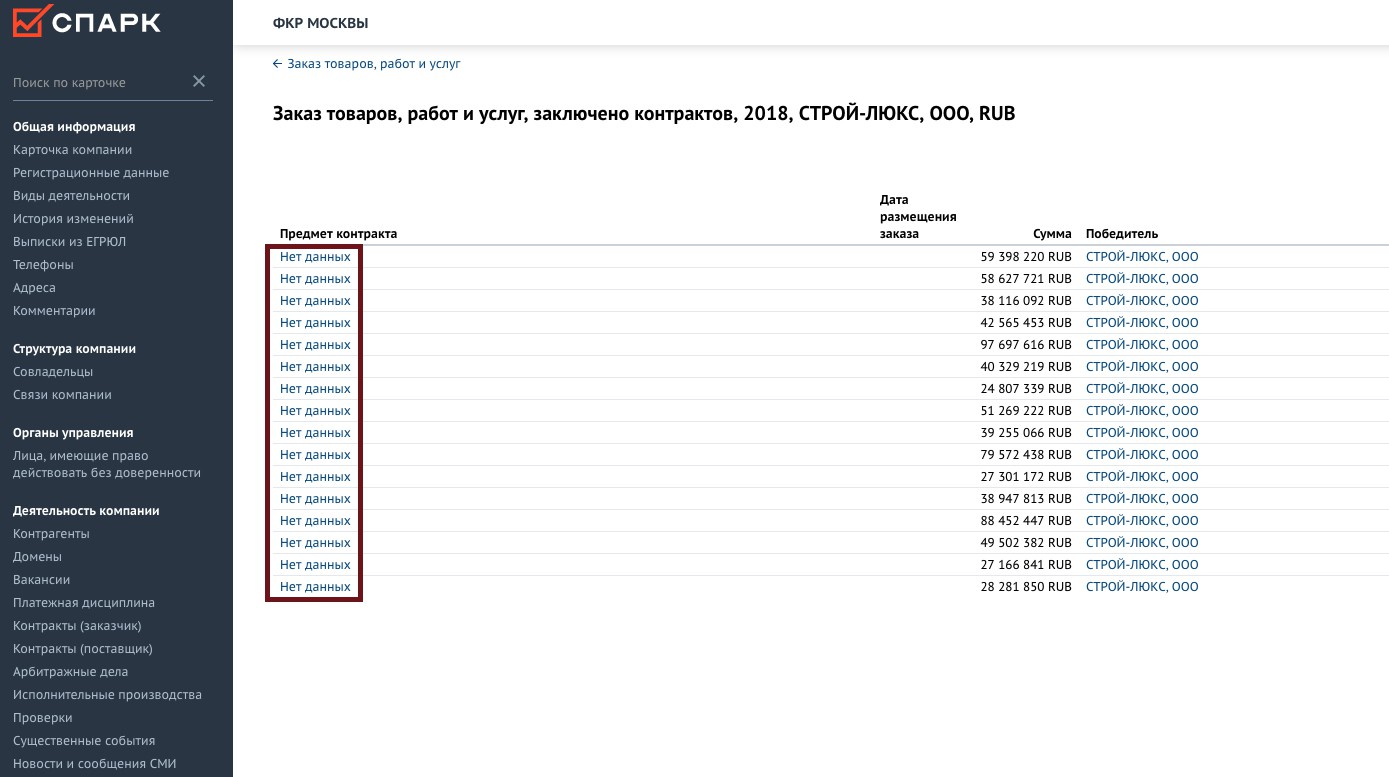This screenshot has width=1389, height=777.
Task: Open Контракты (поставщик) section
Action: [x=83, y=649]
